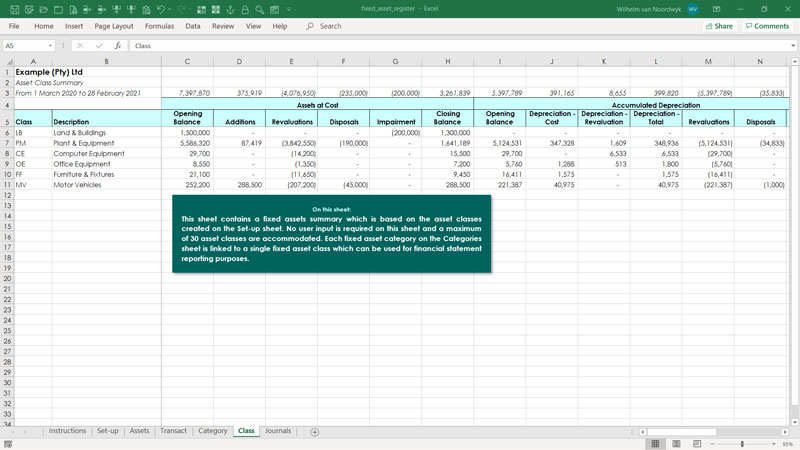Switch to the Journals sheet tab
This screenshot has width=800, height=450.
[x=278, y=431]
